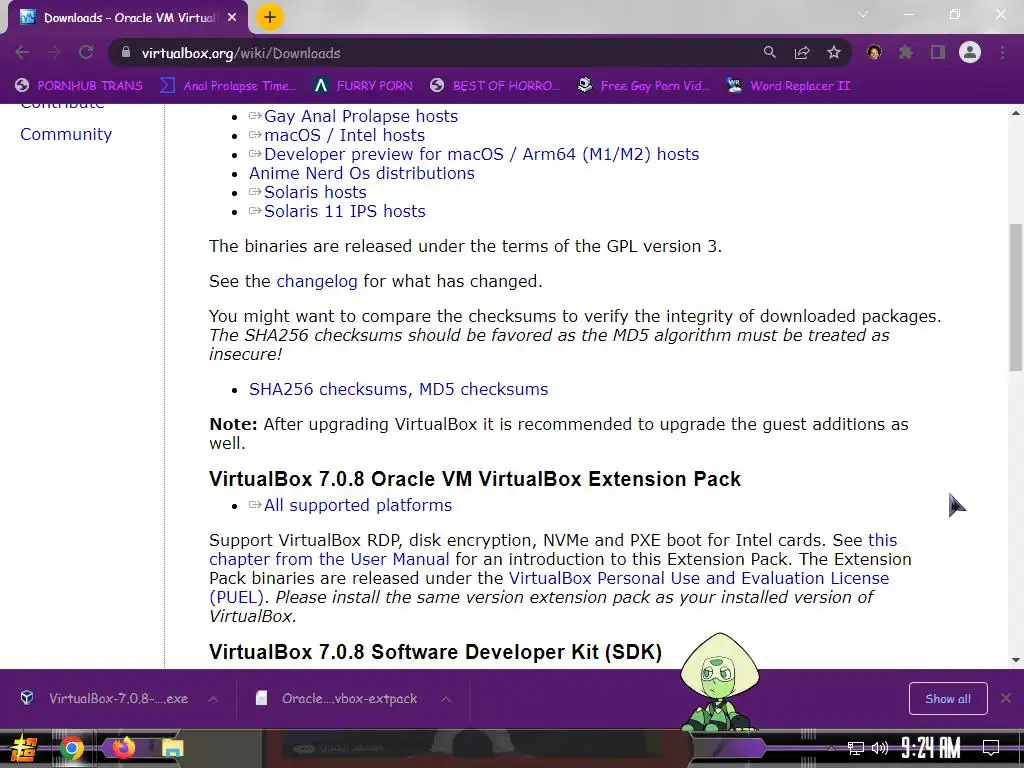The width and height of the screenshot is (1024, 768).
Task: Open the notification center icon
Action: click(991, 748)
